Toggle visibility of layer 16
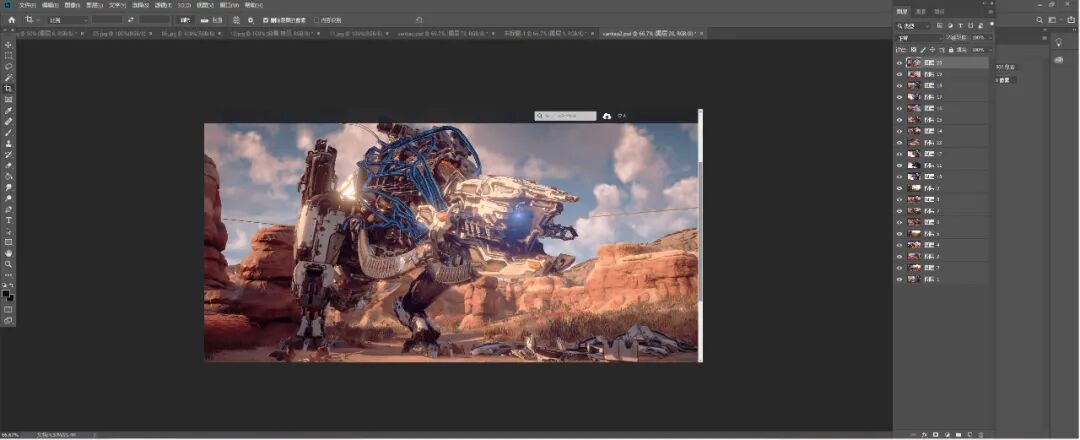 pyautogui.click(x=899, y=108)
